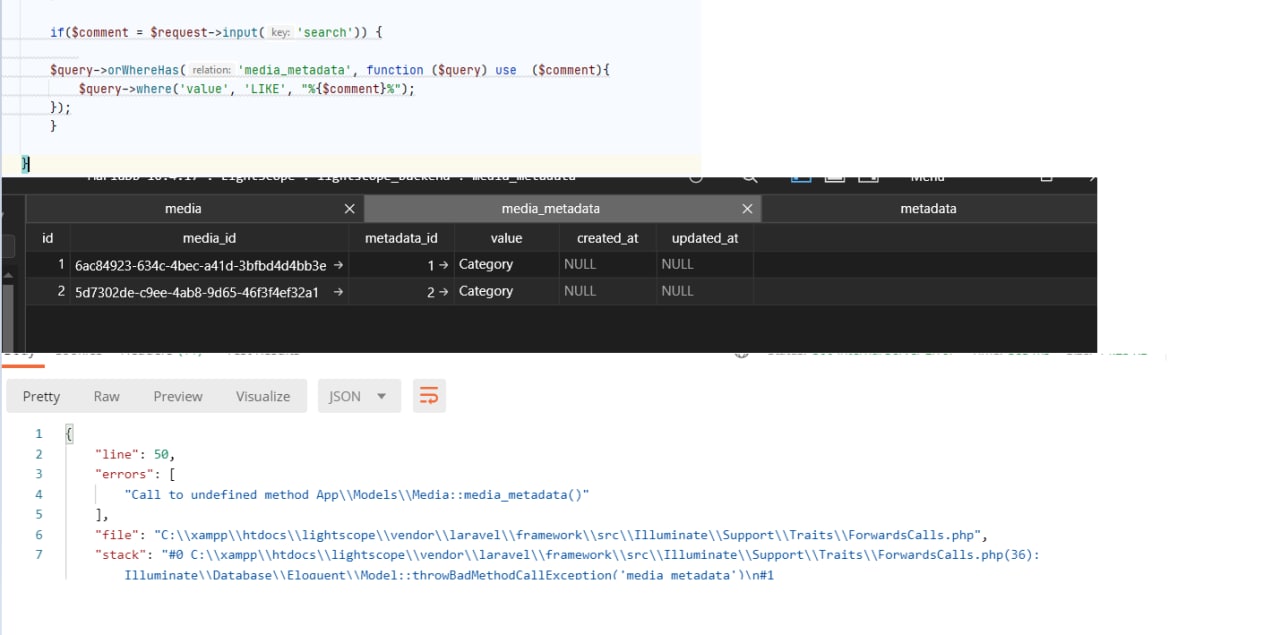Sort by the metadata_id column header

402,238
